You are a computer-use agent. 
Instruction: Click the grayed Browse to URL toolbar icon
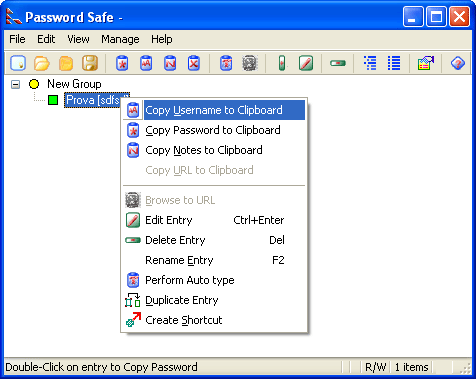pos(250,63)
